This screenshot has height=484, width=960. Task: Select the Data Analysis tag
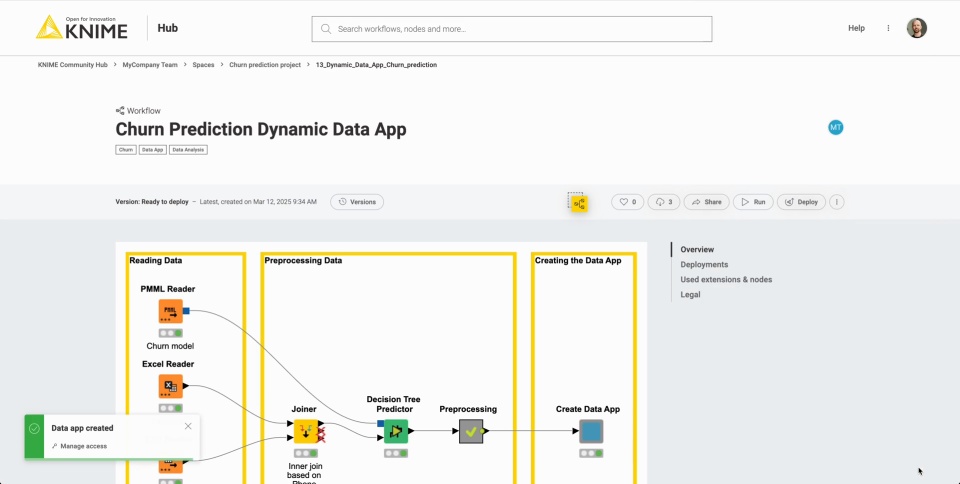pyautogui.click(x=189, y=149)
